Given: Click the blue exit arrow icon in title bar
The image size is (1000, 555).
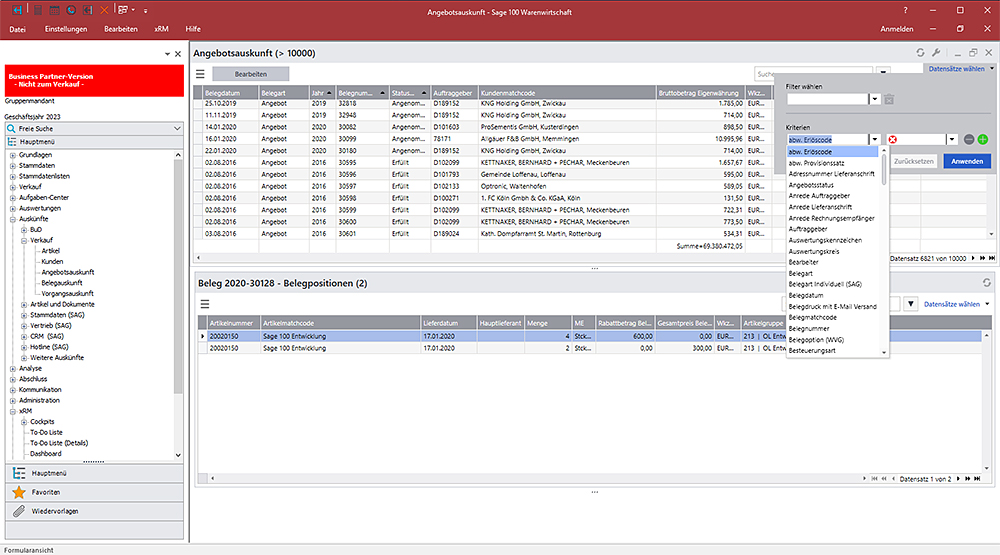Looking at the screenshot, I should click(x=17, y=10).
